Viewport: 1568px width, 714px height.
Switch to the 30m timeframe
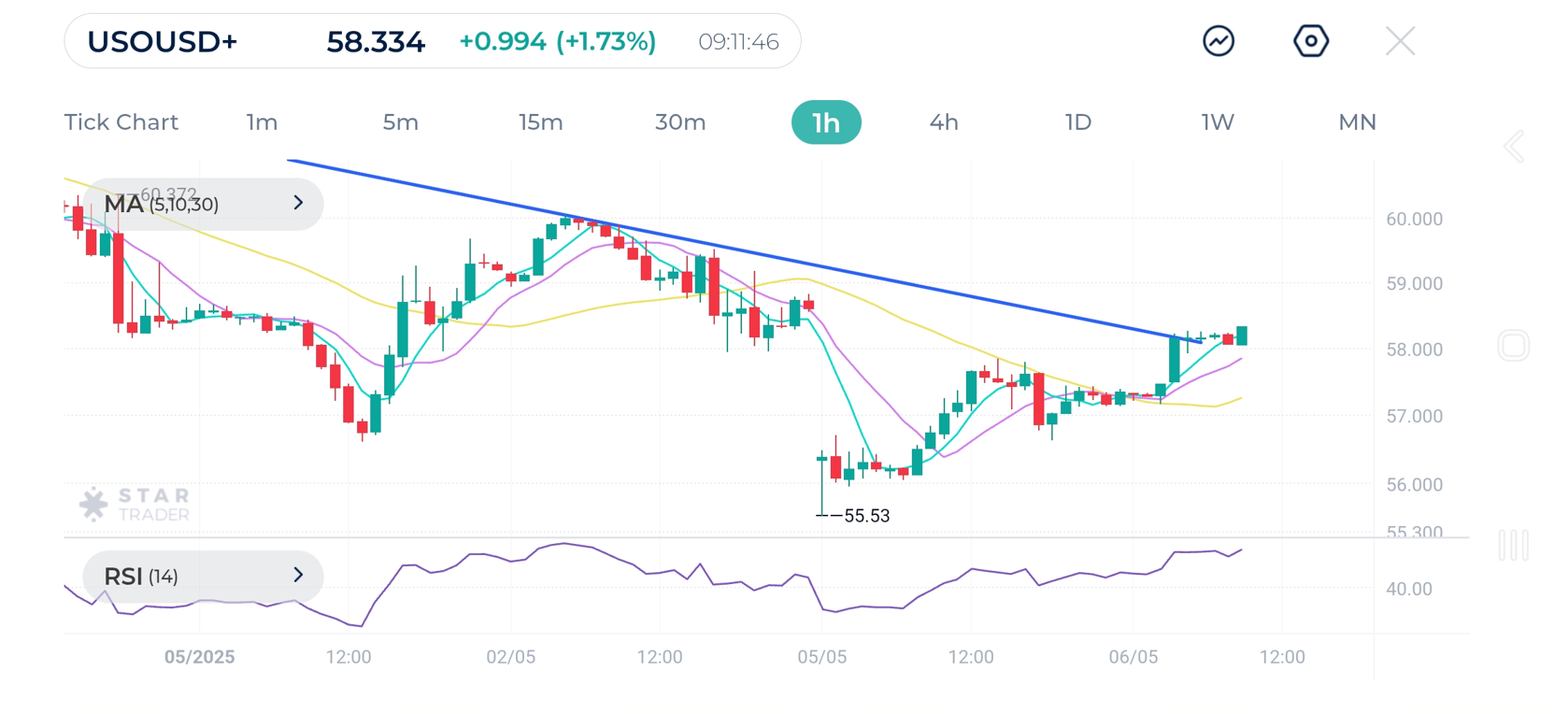(680, 122)
